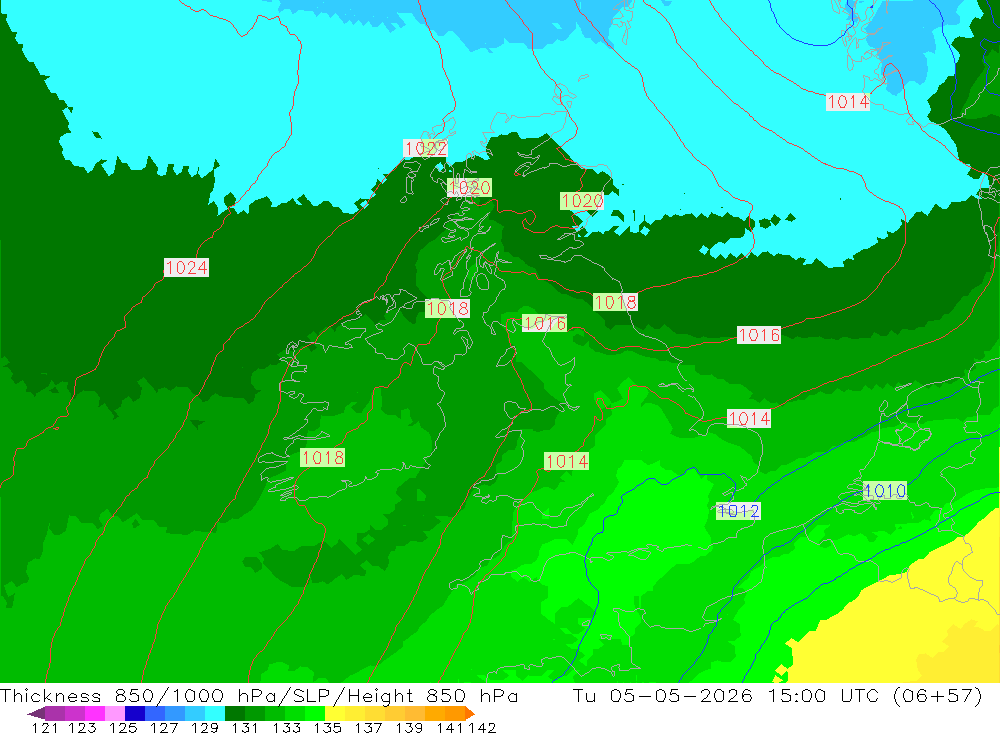Select the dark blue legend swatch
The width and height of the screenshot is (1000, 733).
point(135,713)
